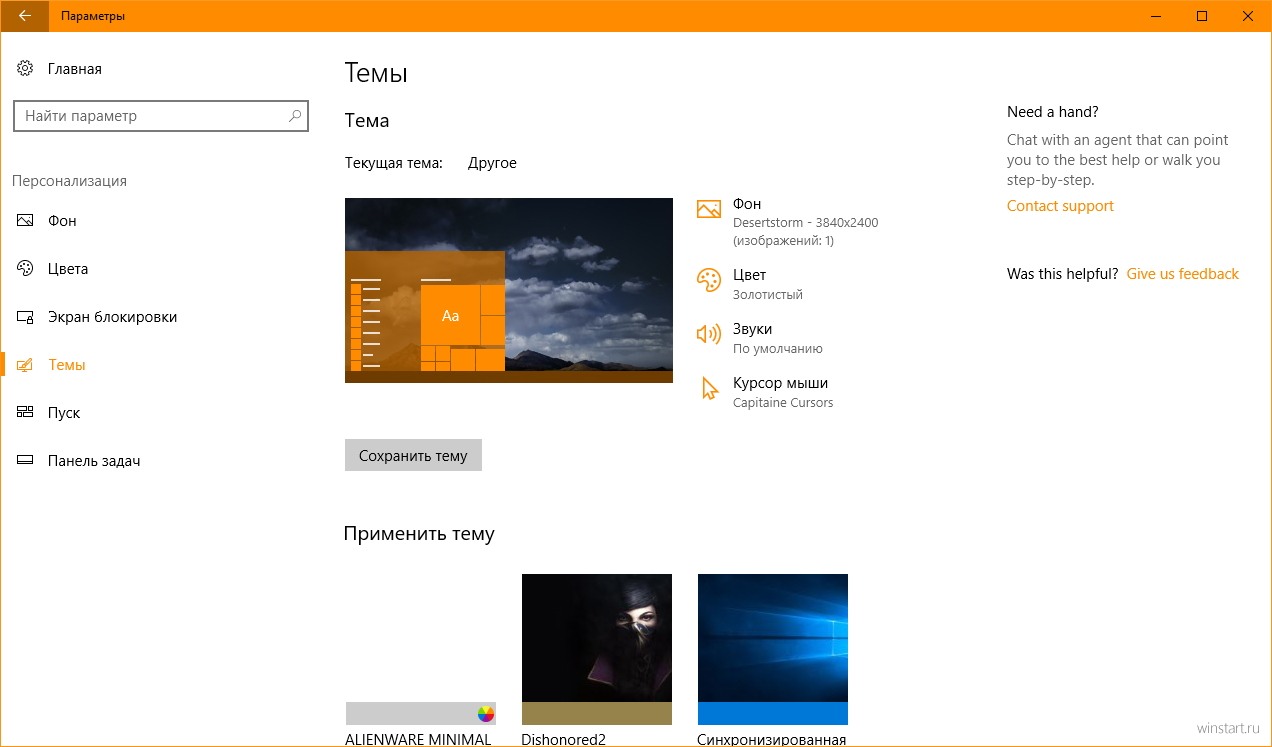The width and height of the screenshot is (1272, 747).
Task: Follow the Contact support link
Action: (1060, 206)
